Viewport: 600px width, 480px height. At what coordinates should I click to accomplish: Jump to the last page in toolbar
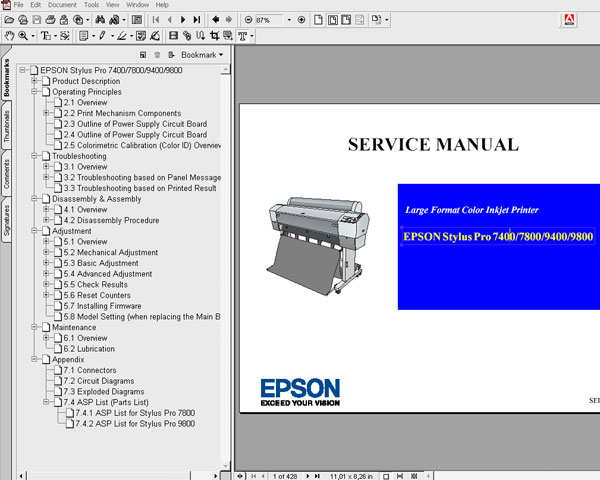tap(197, 20)
